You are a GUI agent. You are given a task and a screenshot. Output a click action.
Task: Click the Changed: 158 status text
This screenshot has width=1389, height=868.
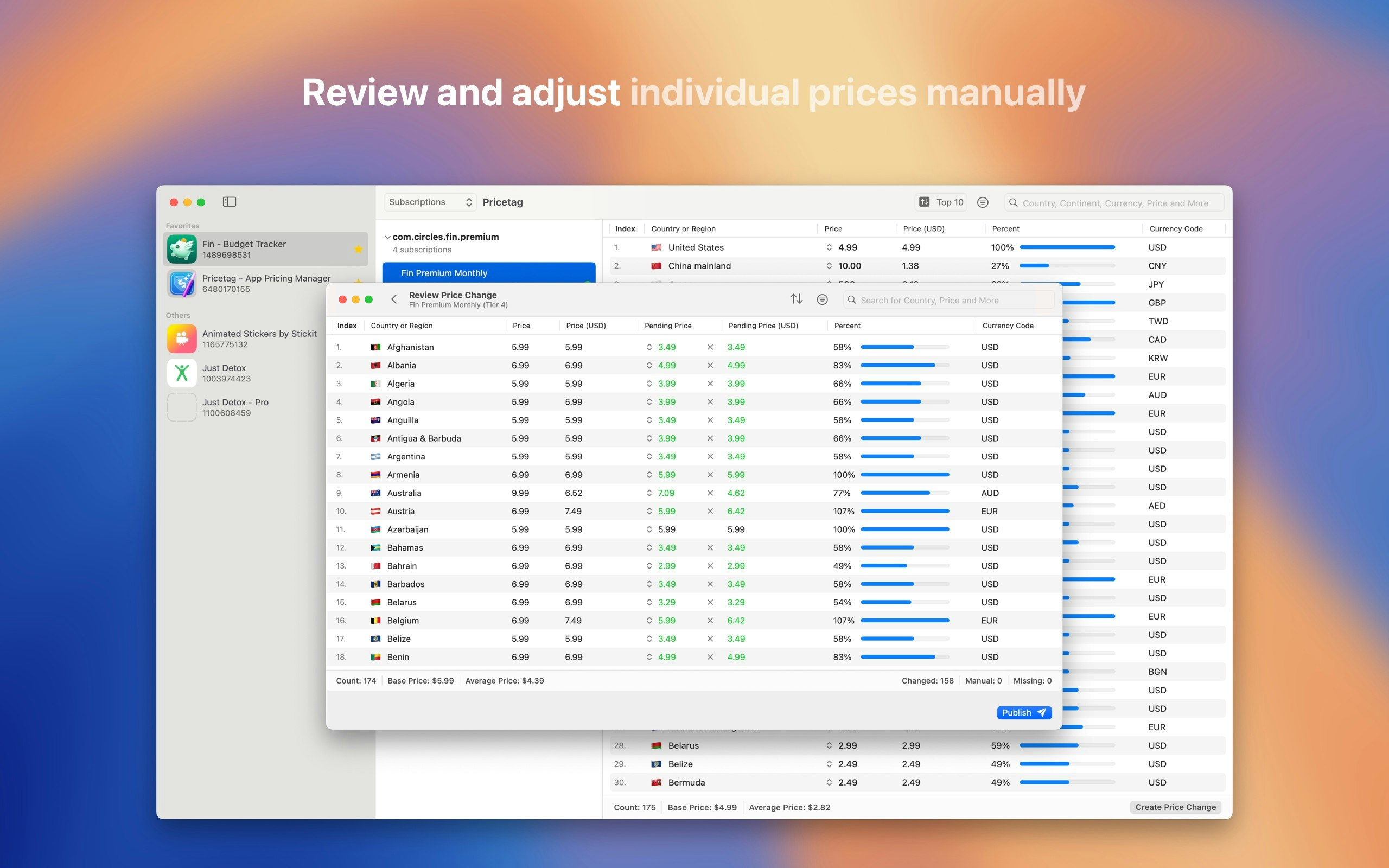pyautogui.click(x=927, y=681)
